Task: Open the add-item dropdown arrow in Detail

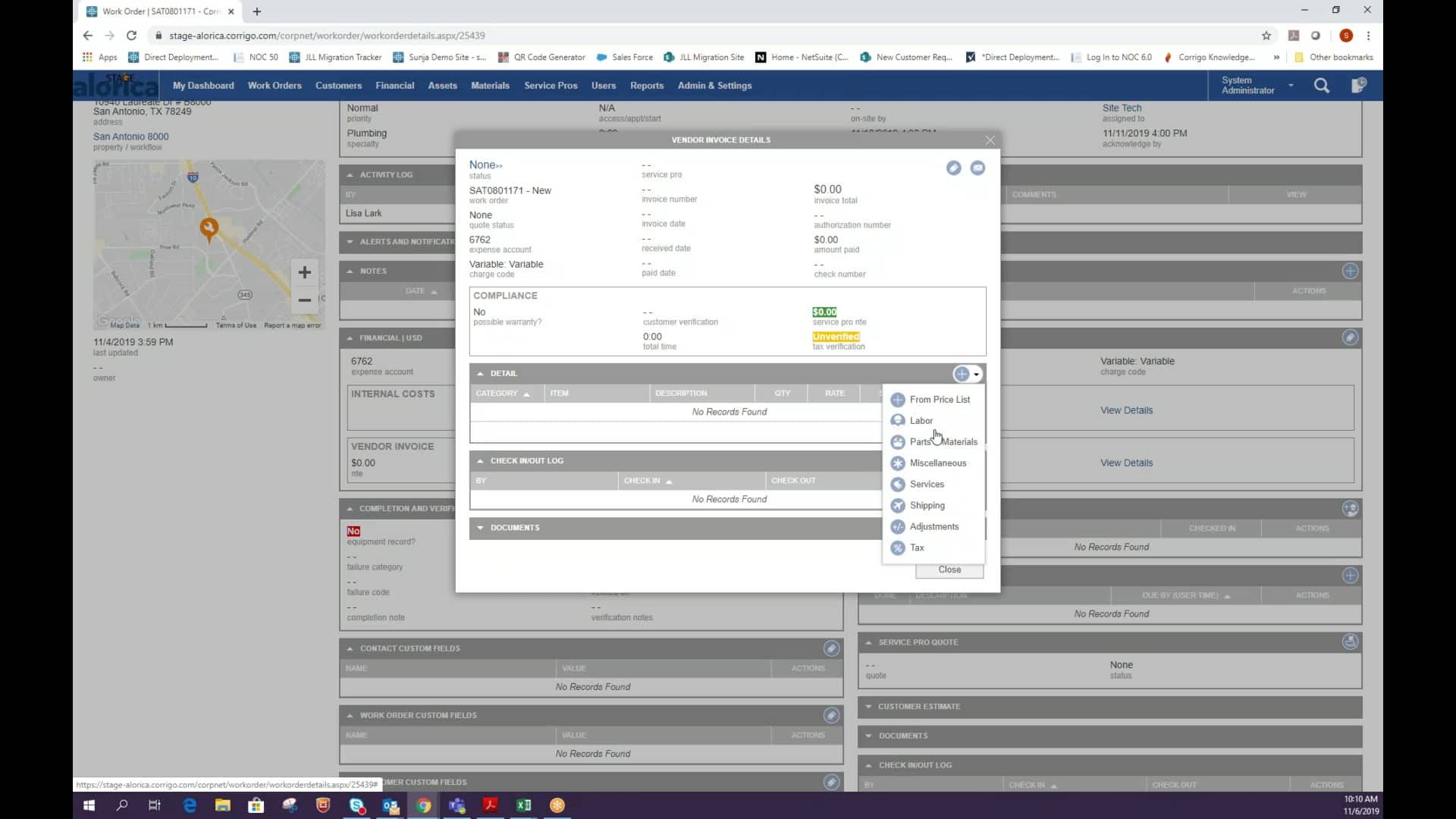Action: (977, 375)
